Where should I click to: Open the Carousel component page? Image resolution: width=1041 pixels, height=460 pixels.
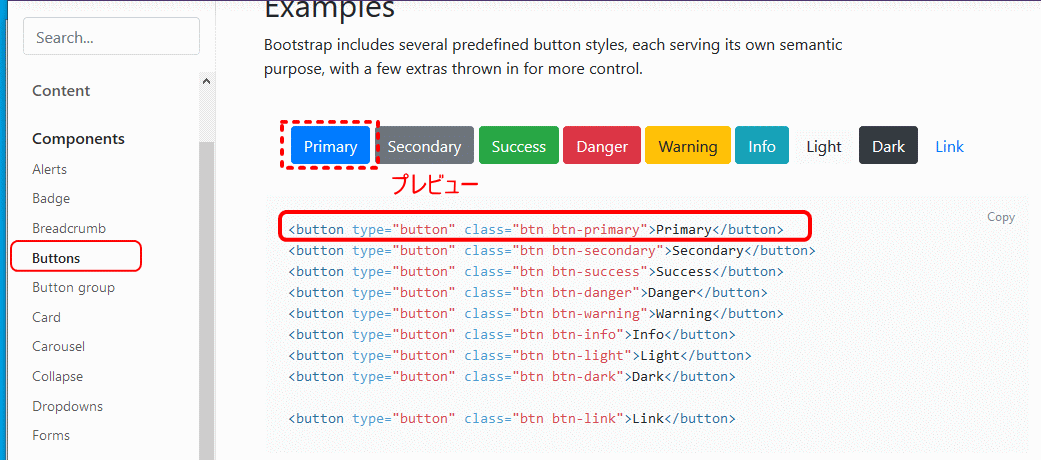[58, 346]
